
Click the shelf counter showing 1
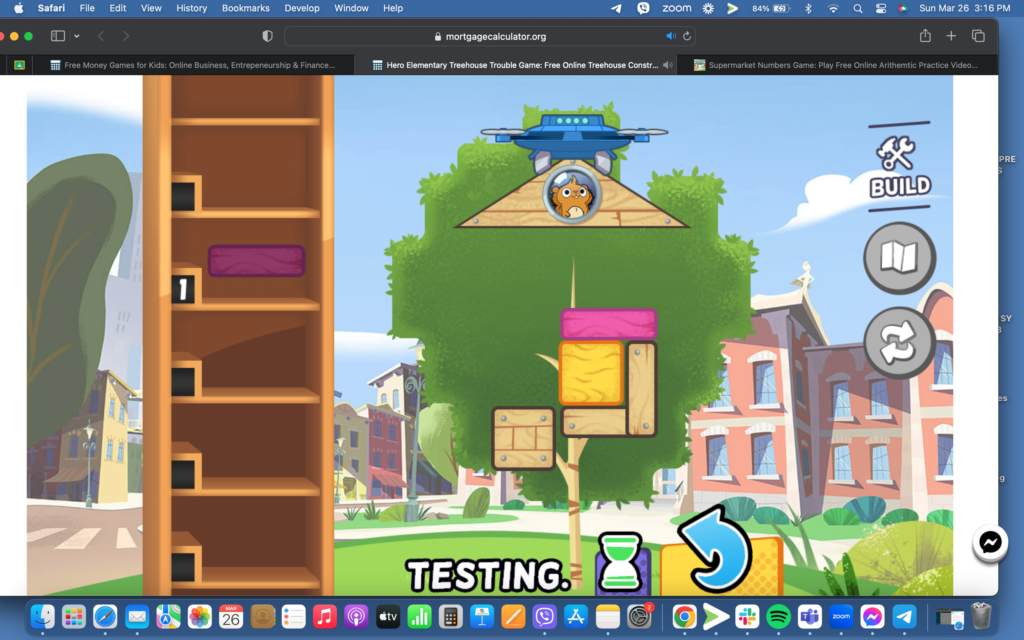click(183, 289)
